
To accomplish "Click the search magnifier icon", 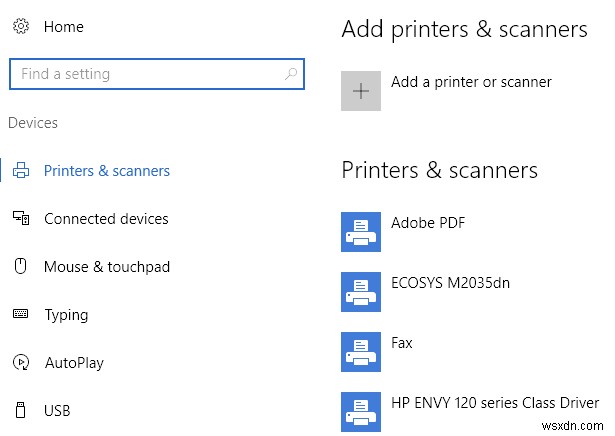I will (x=291, y=74).
